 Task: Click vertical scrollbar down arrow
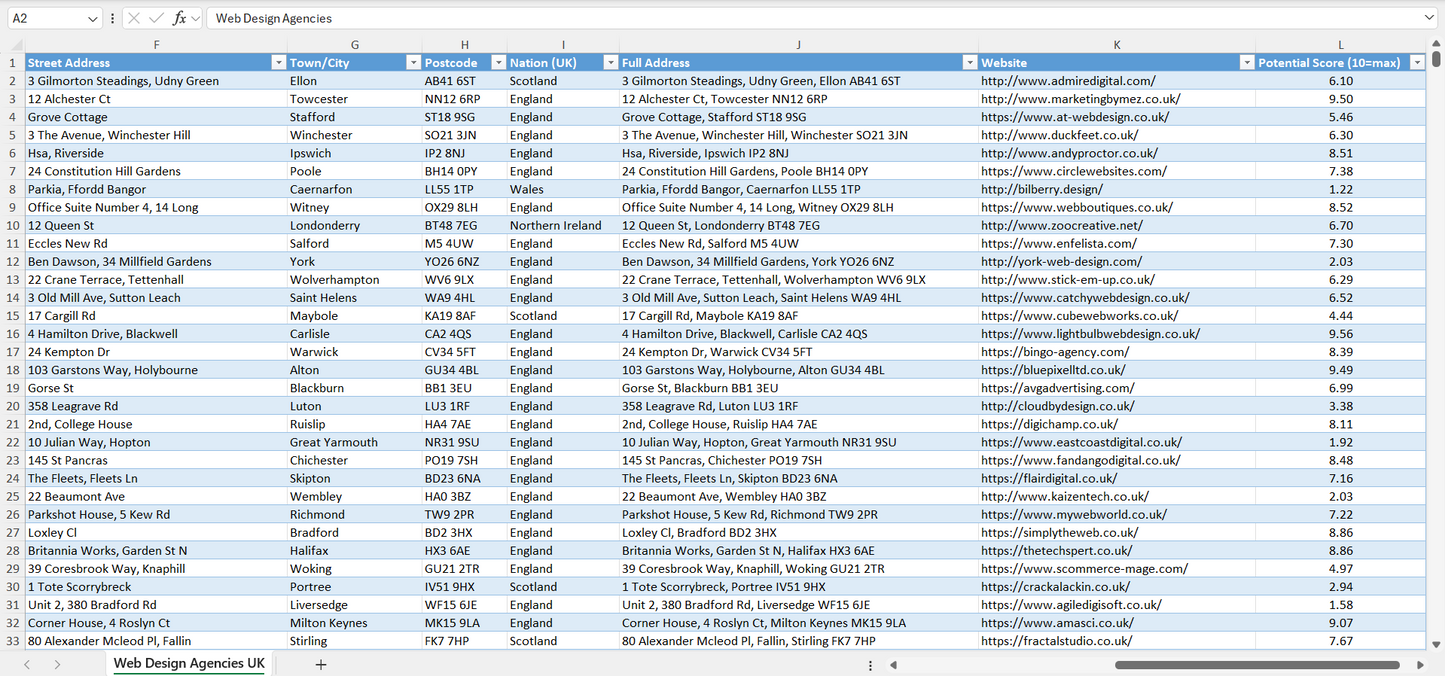[1436, 645]
